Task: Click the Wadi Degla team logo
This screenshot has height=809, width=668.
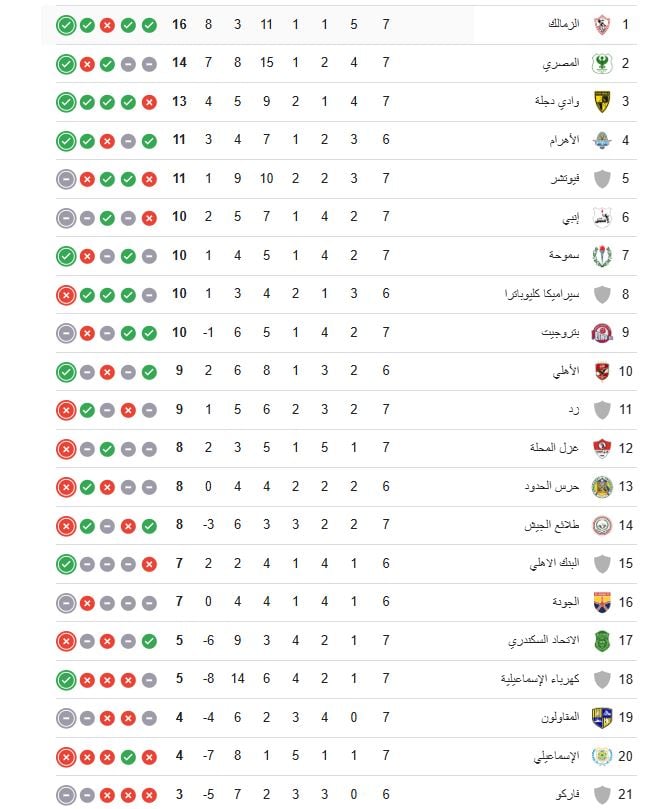Action: point(602,102)
